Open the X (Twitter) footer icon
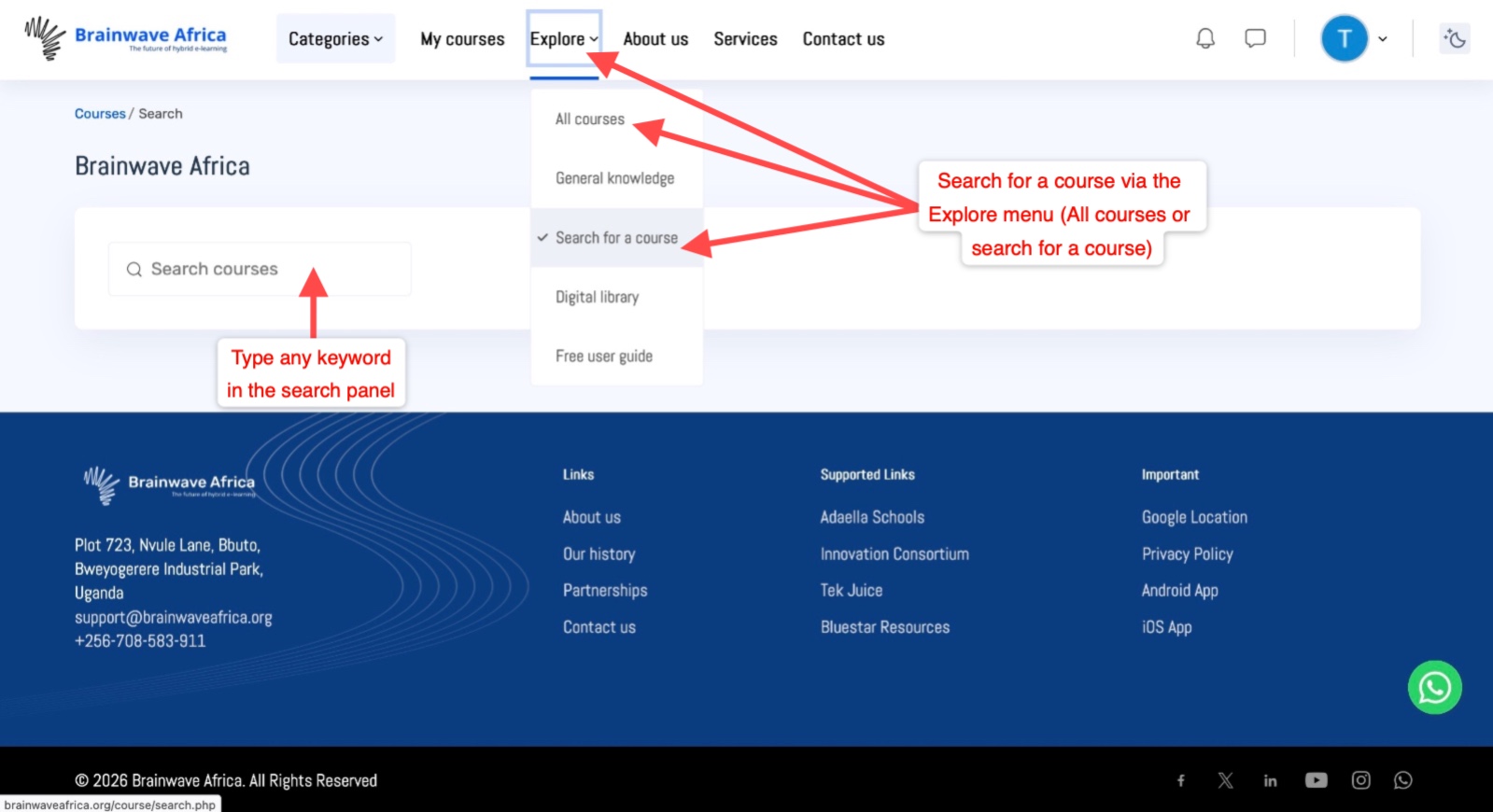The width and height of the screenshot is (1493, 812). [x=1225, y=780]
